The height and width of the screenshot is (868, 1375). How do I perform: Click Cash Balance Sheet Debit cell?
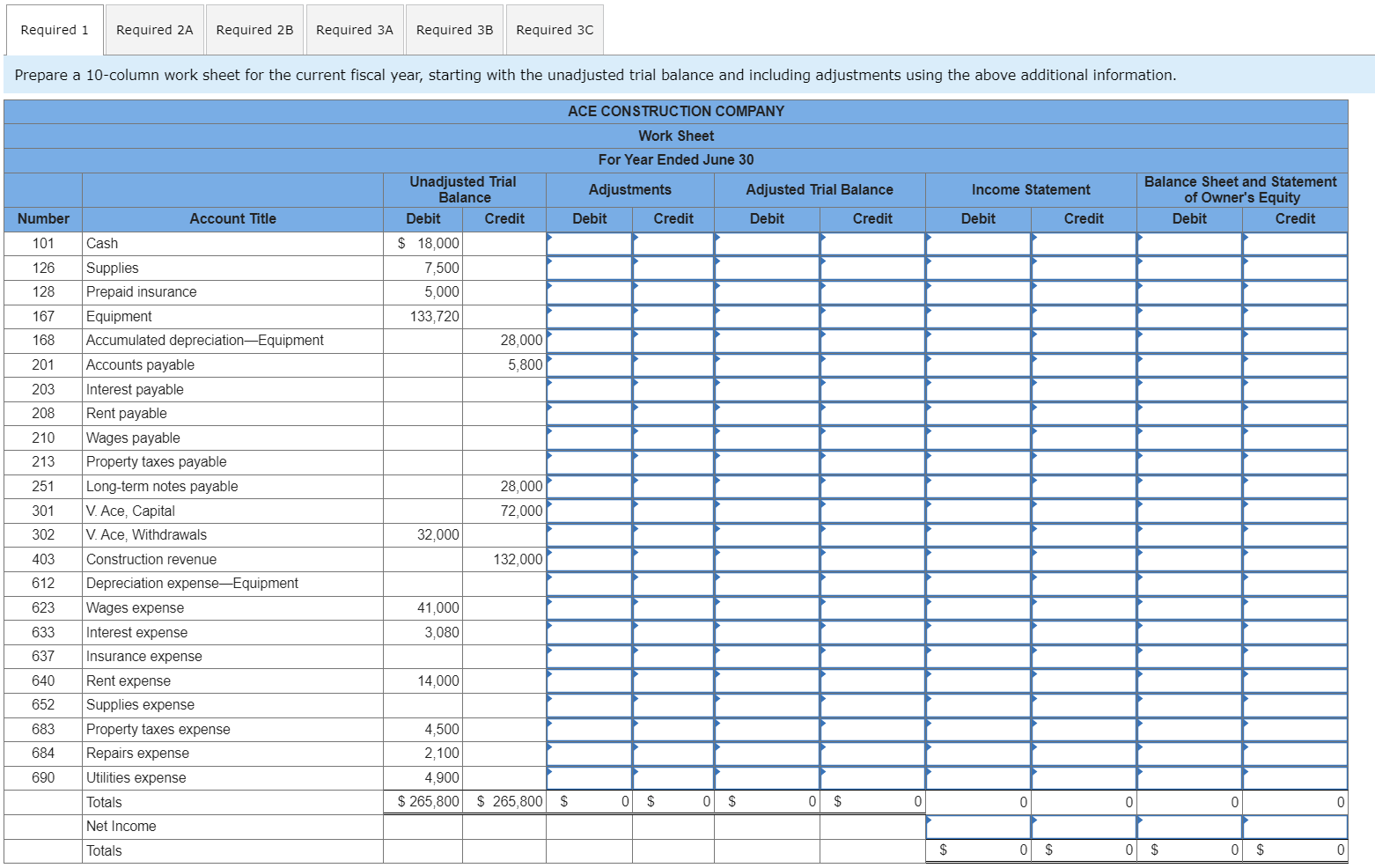1190,244
